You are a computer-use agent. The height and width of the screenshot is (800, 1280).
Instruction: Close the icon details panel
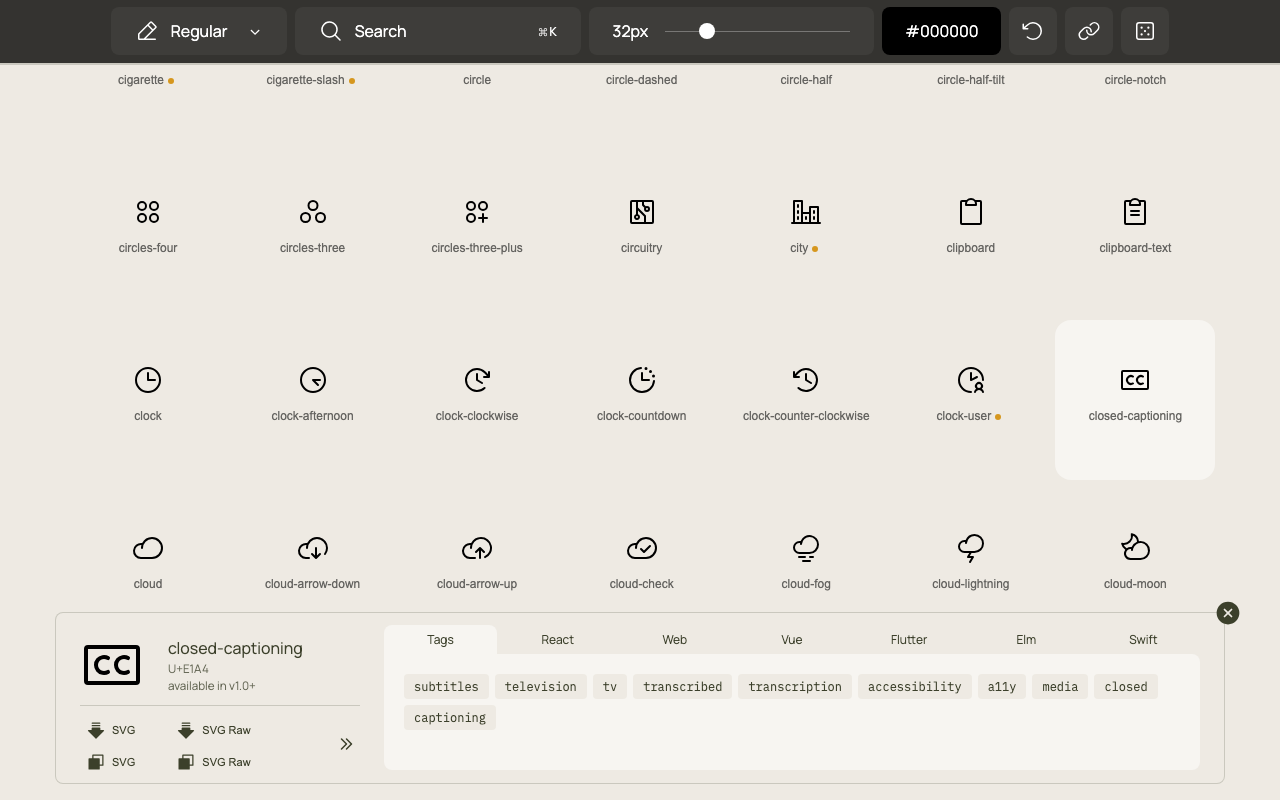point(1228,613)
